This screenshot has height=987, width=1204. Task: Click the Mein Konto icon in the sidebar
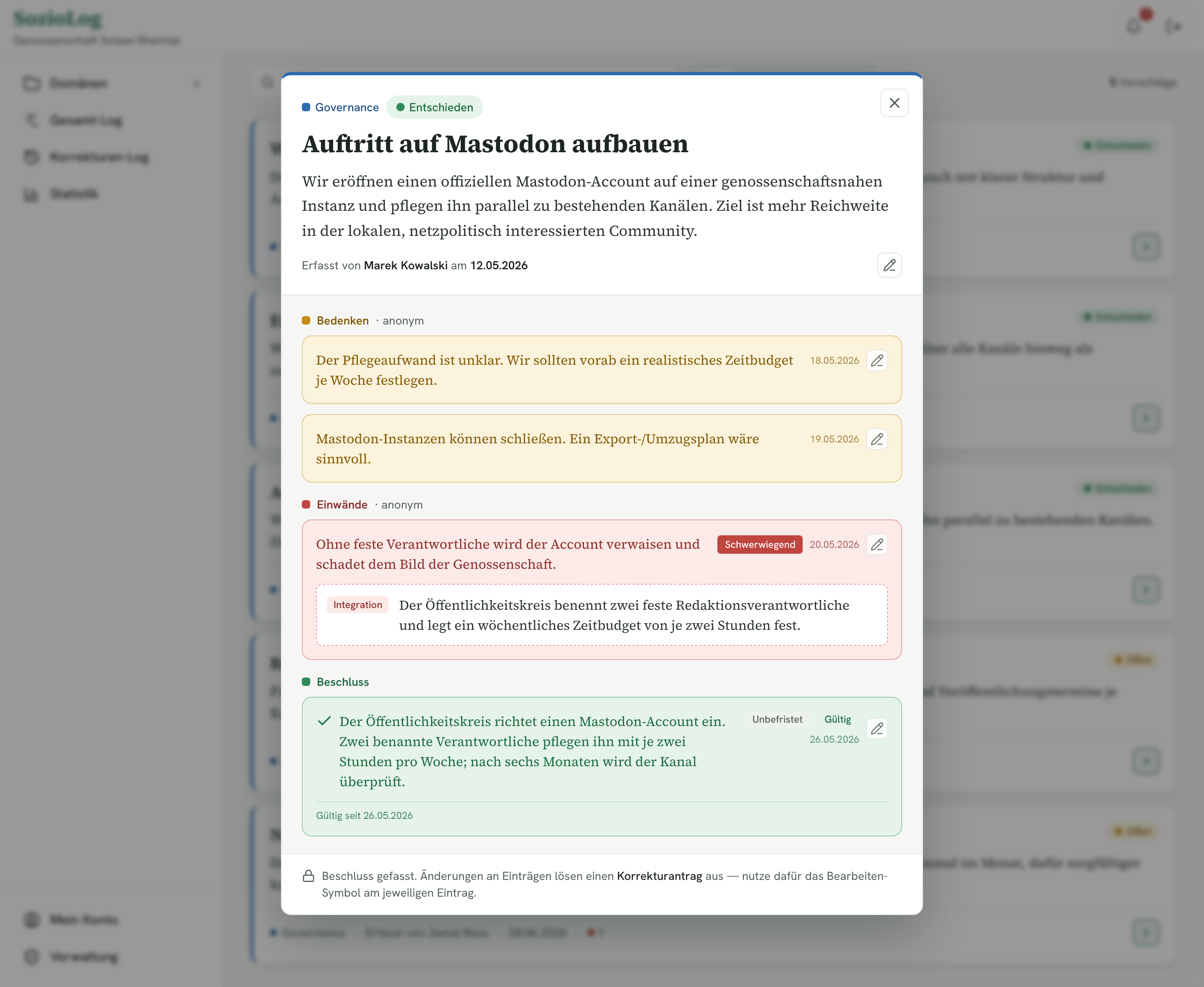coord(32,919)
